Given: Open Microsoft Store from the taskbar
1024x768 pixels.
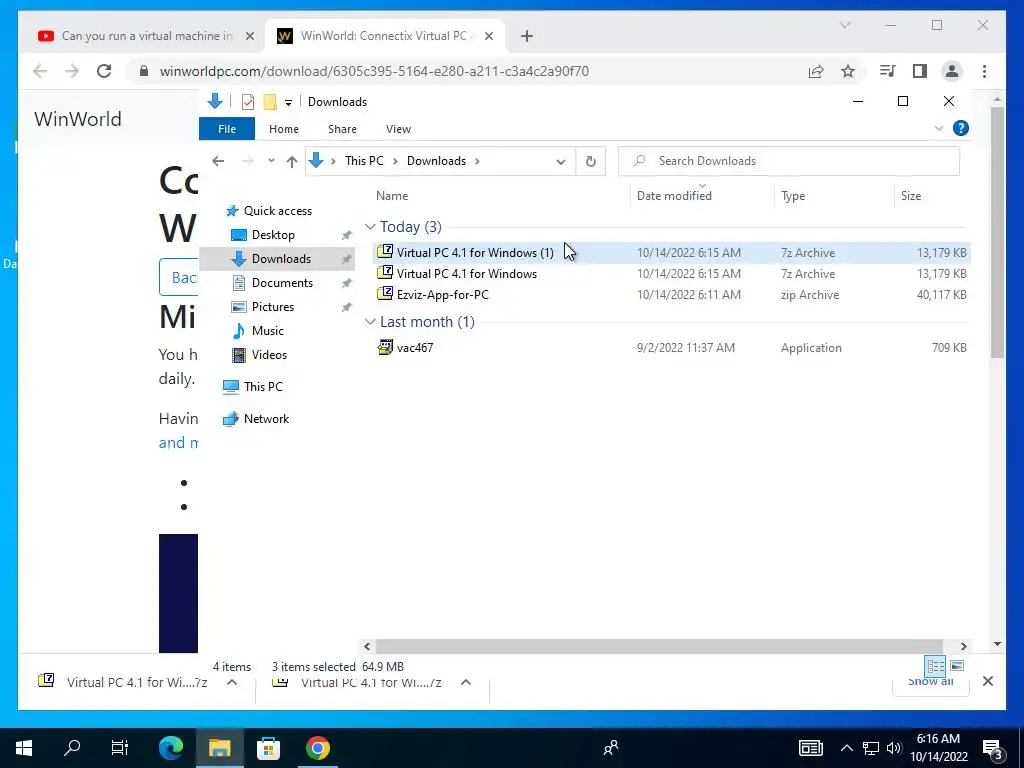Looking at the screenshot, I should pos(268,748).
